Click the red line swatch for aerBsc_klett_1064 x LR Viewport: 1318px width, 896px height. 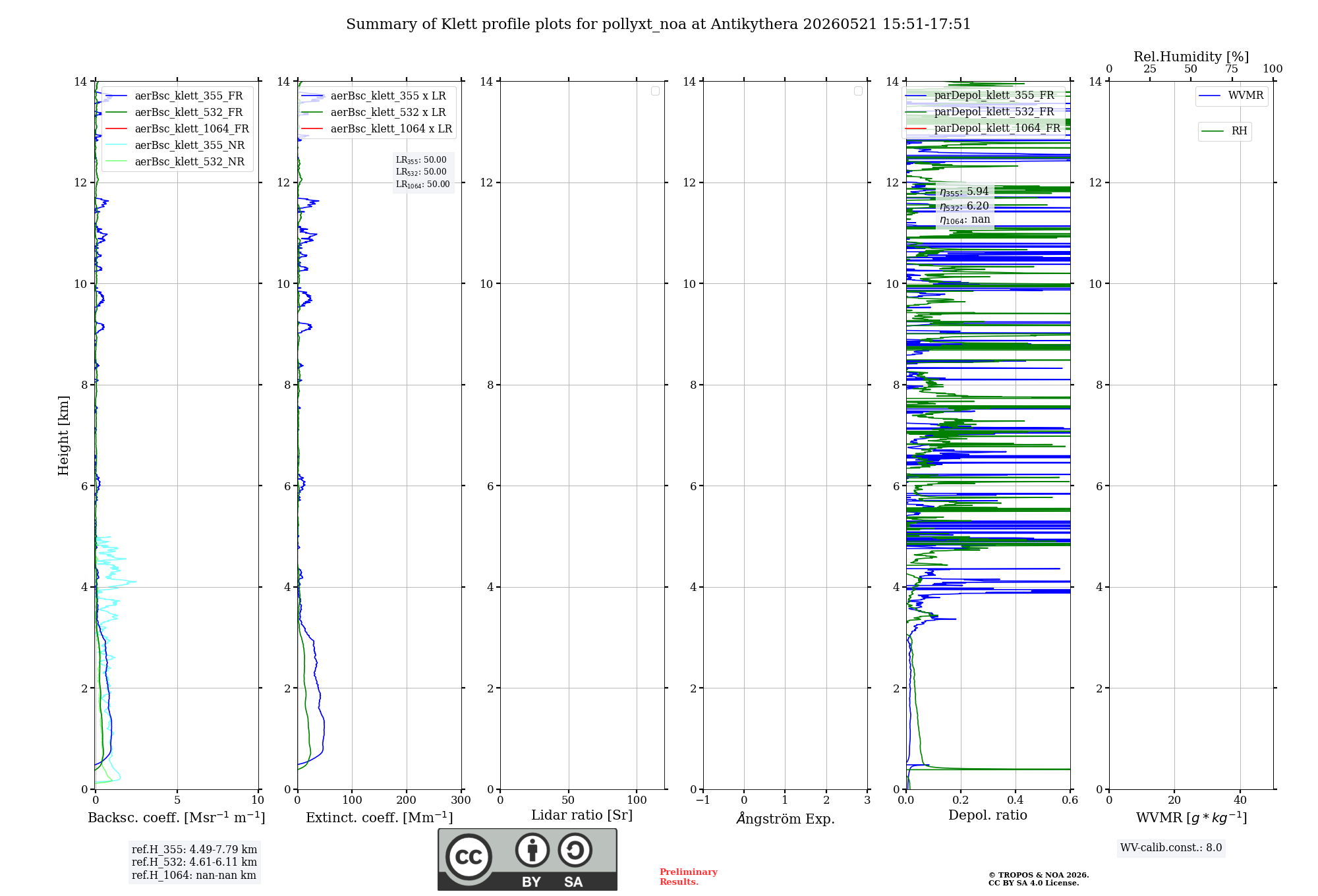[312, 129]
